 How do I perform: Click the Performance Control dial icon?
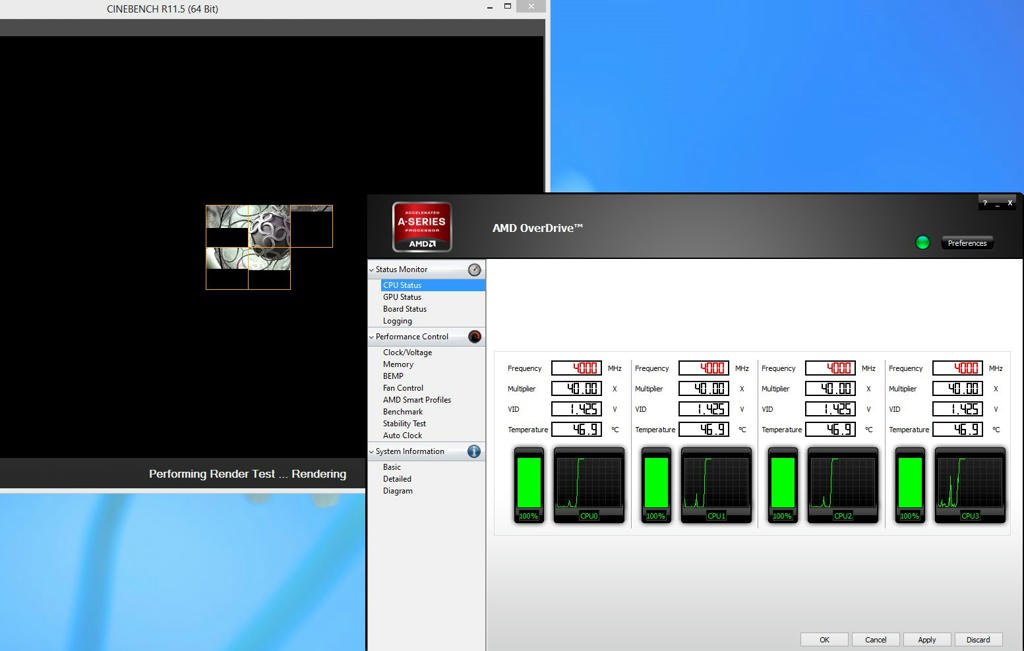coord(474,337)
